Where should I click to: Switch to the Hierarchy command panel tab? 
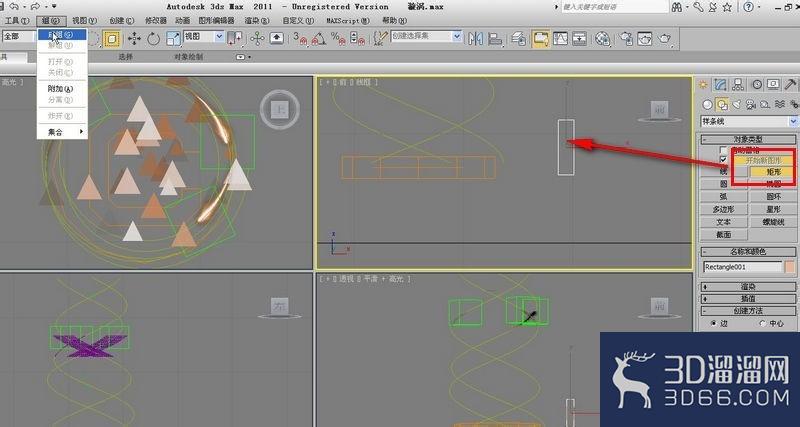click(738, 84)
